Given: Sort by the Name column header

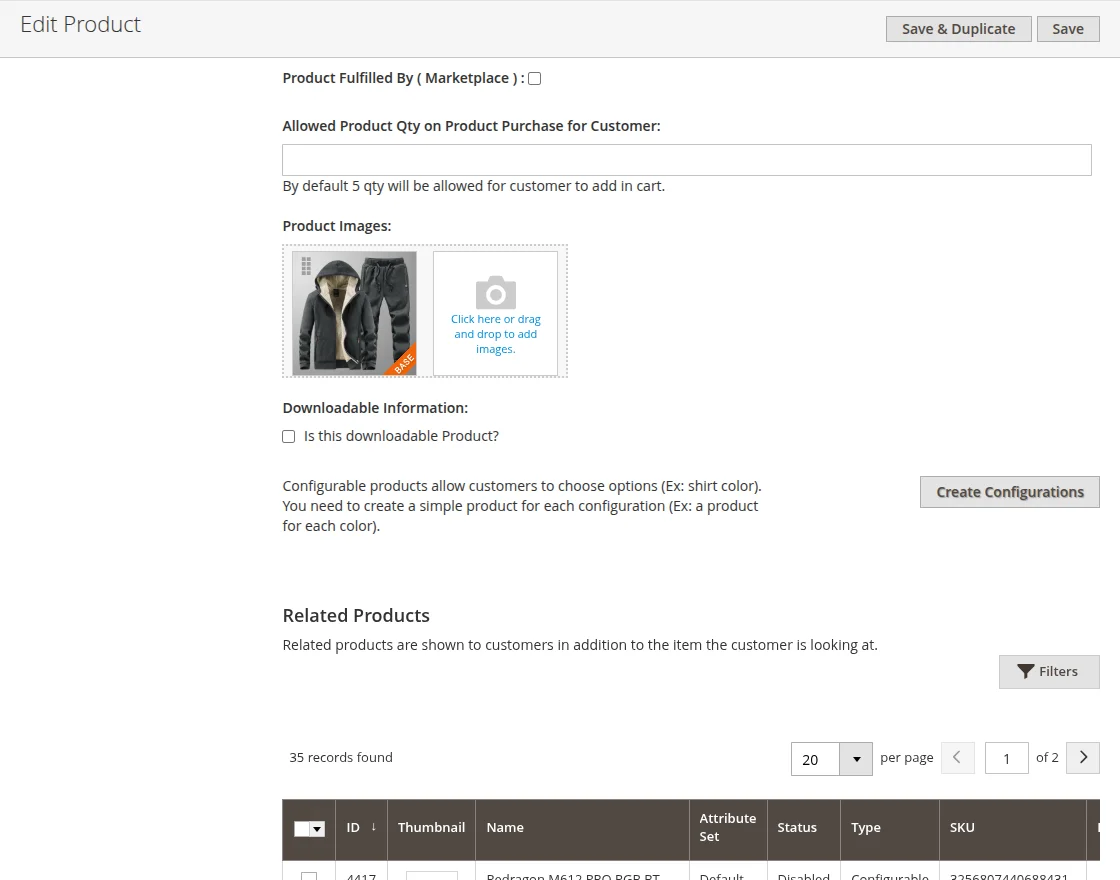Looking at the screenshot, I should coord(505,827).
